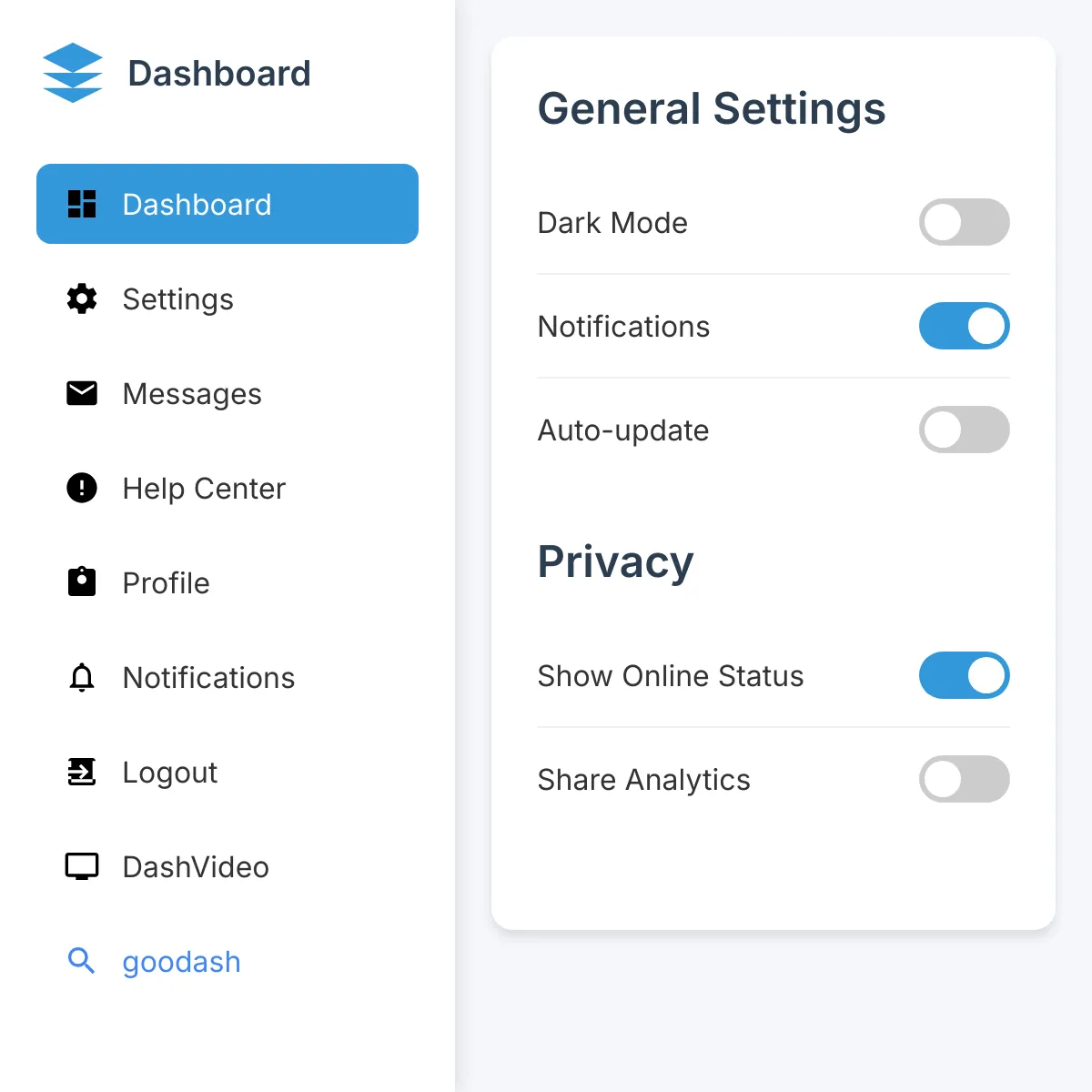
Task: Turn off the Notifications switch
Action: point(965,326)
